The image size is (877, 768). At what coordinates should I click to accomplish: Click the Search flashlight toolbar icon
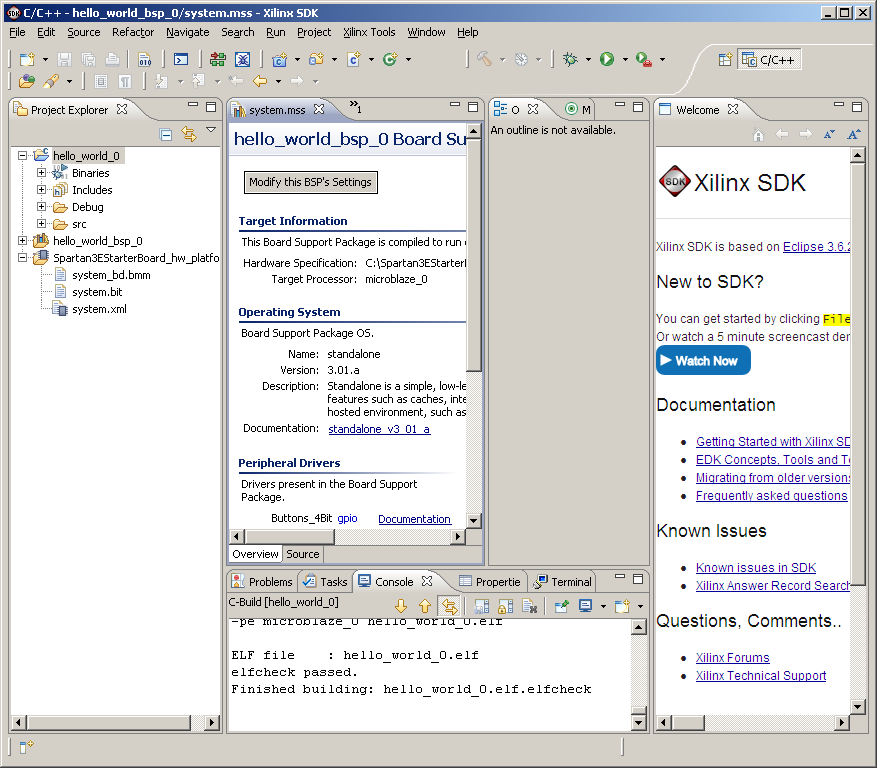coord(51,82)
